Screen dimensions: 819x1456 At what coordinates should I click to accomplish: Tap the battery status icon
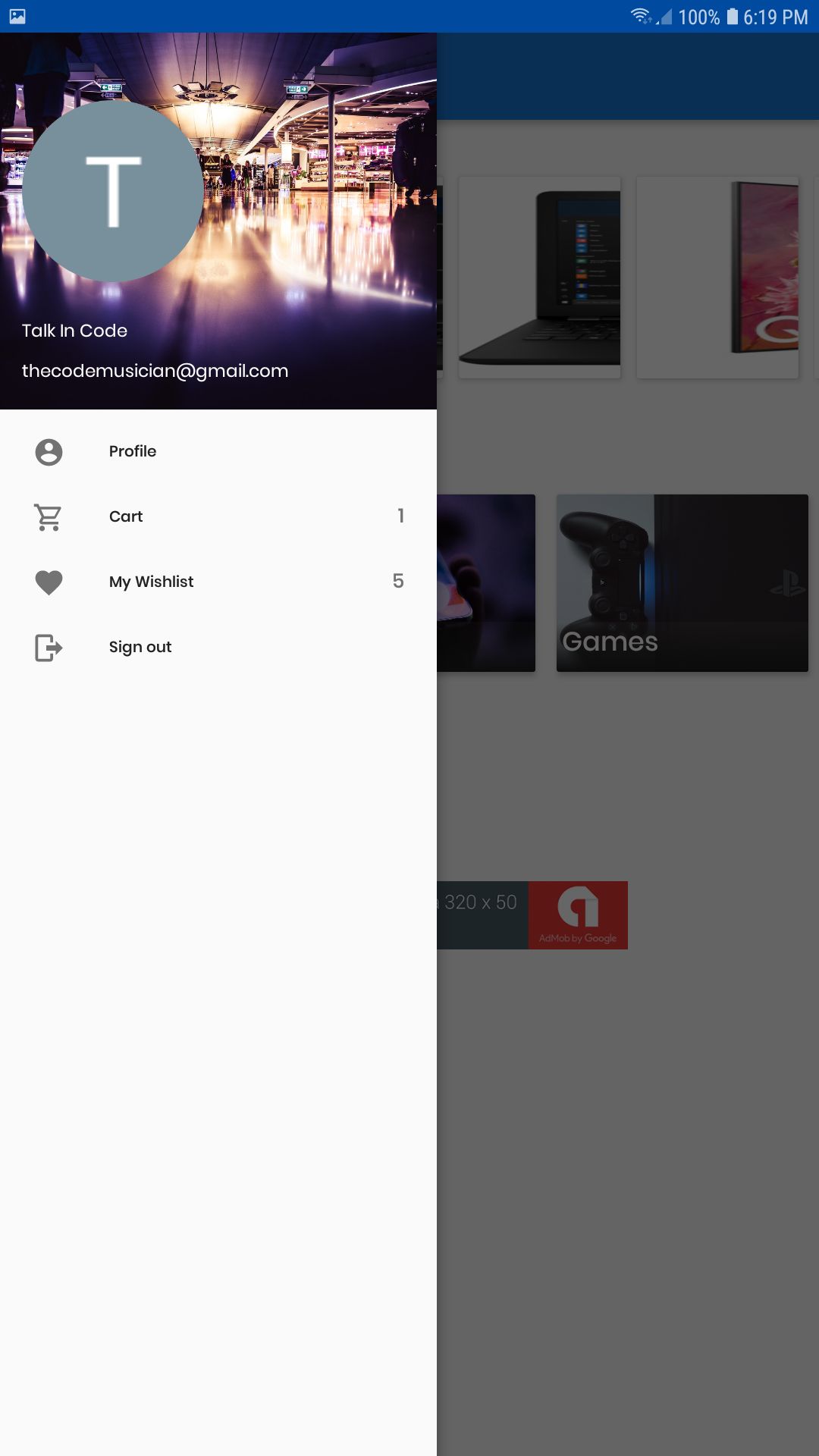[x=733, y=17]
